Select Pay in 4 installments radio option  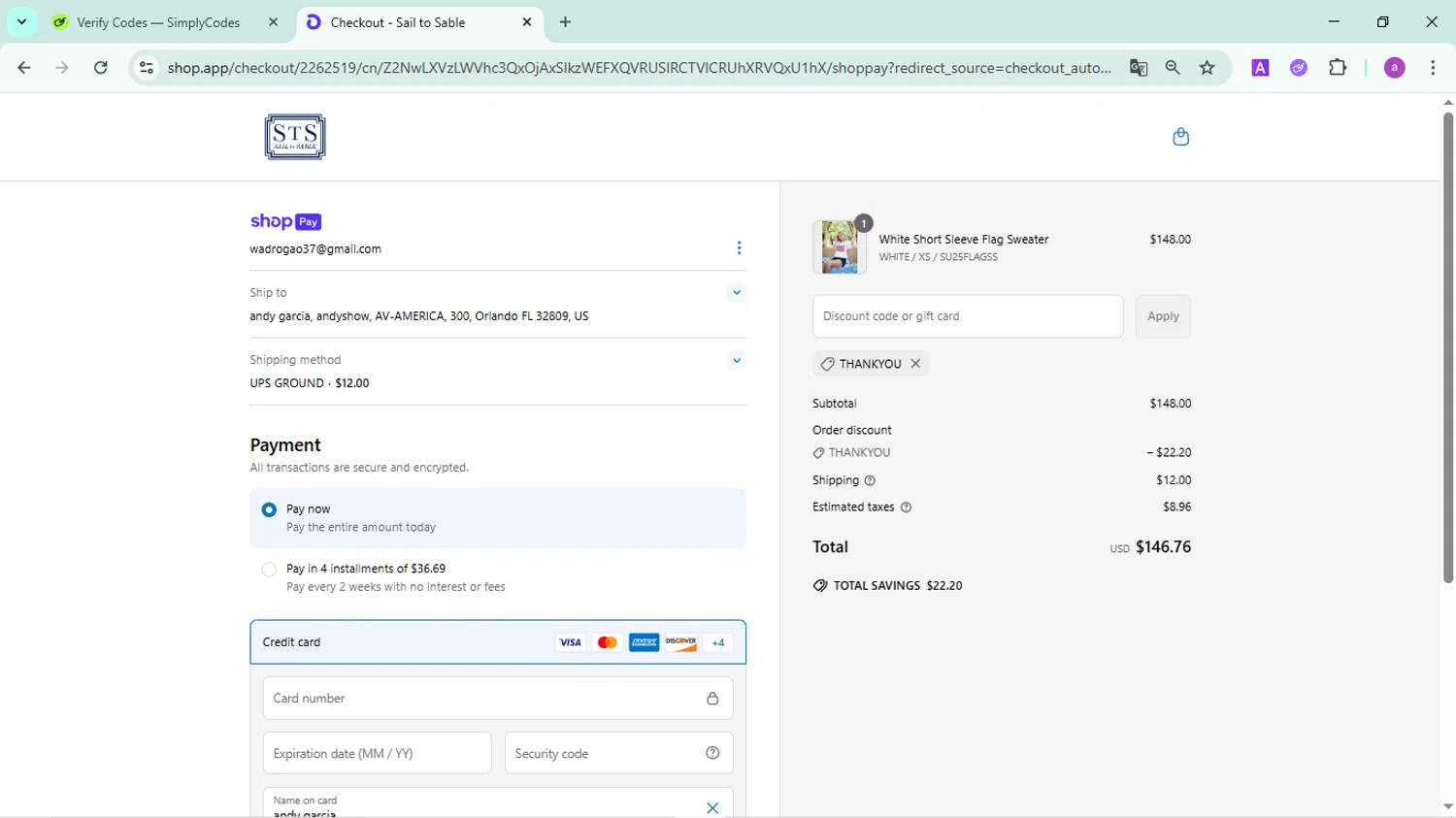coord(269,570)
